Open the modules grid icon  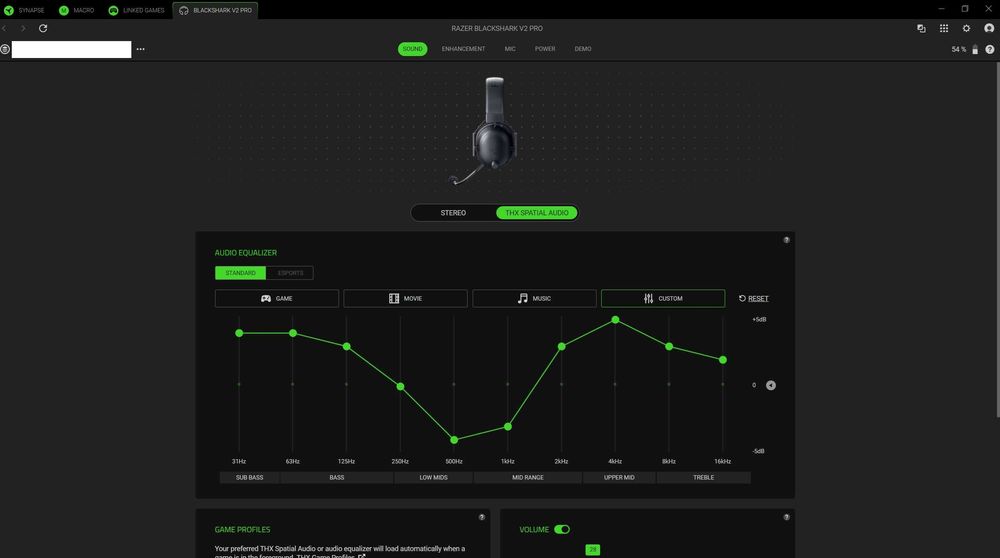tap(943, 28)
